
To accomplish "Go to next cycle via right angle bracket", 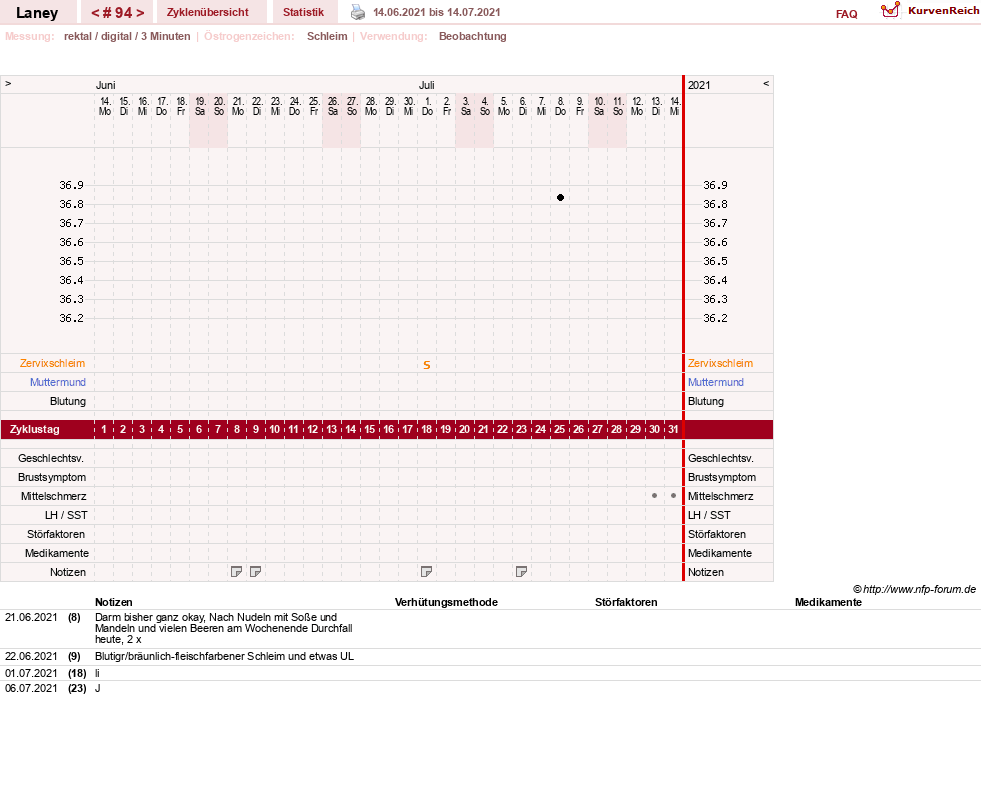I will click(140, 13).
